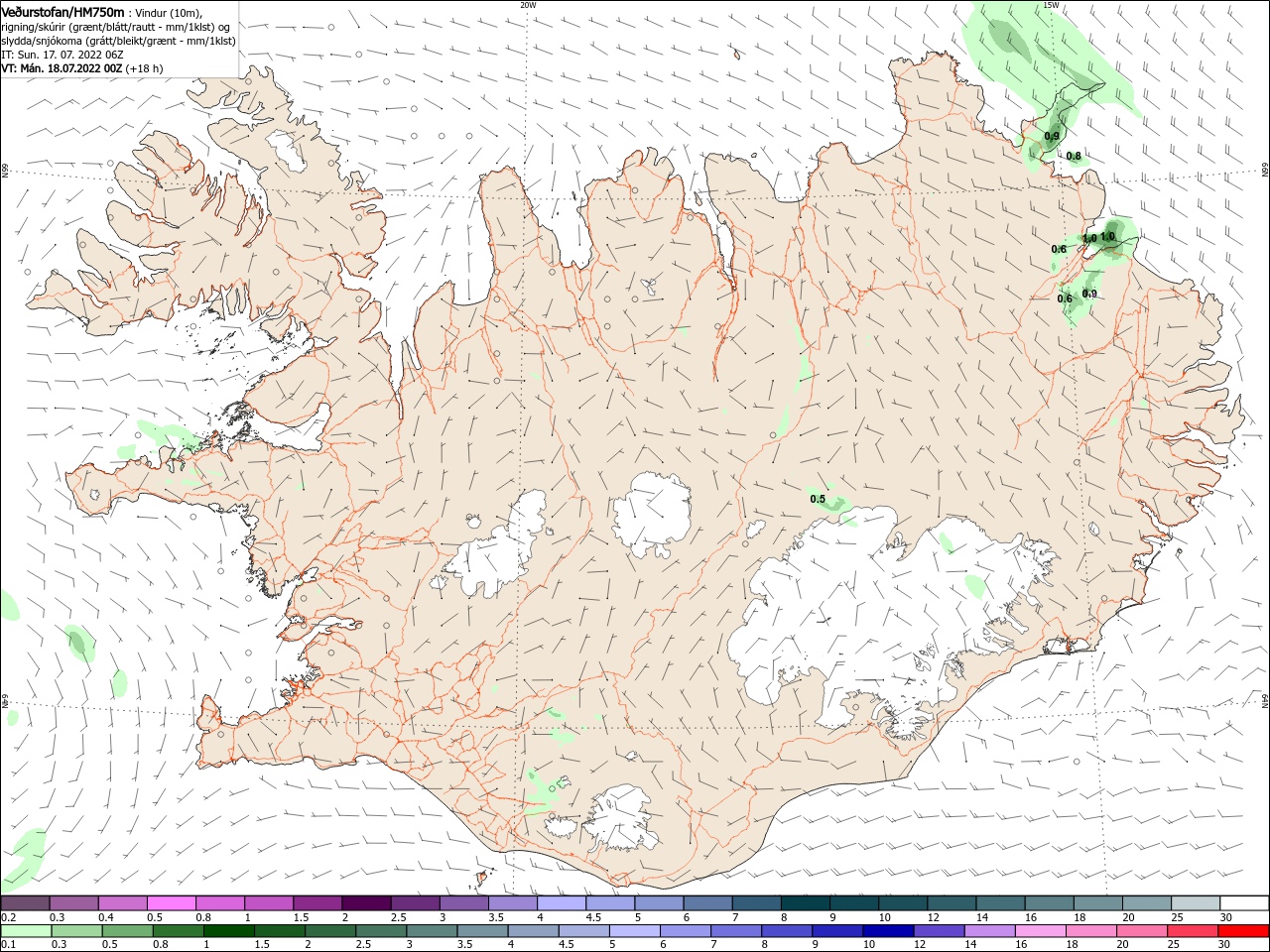The image size is (1270, 952).
Task: Select the pink-red 20 mm rain-scale swatch
Action: [x=1141, y=931]
